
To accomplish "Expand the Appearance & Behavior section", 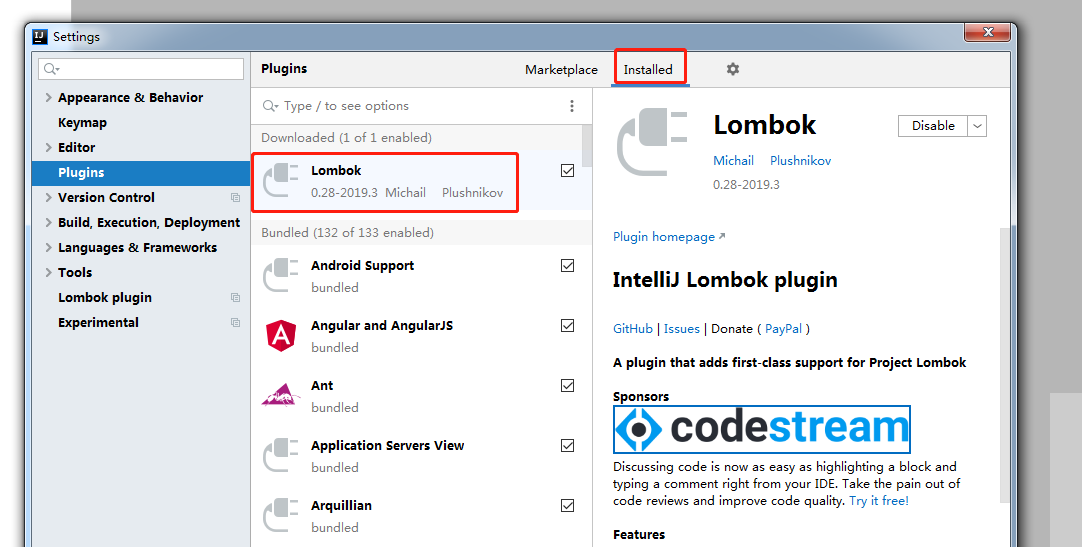I will [x=48, y=98].
